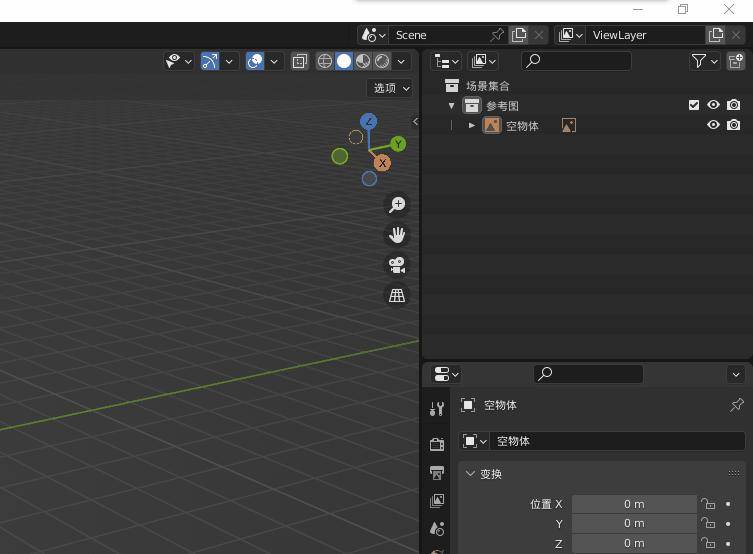The height and width of the screenshot is (554, 753).
Task: Delete the current scene
Action: 539,35
